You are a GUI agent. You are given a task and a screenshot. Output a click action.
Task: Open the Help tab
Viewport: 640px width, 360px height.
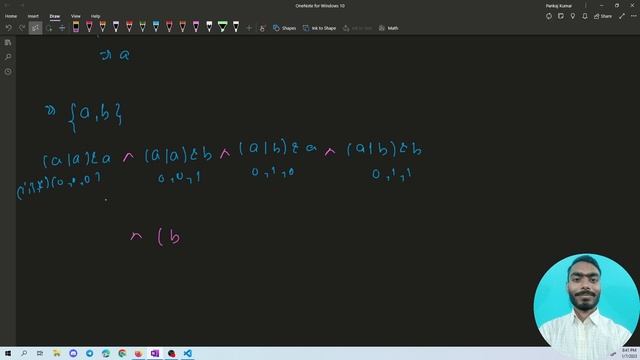click(x=96, y=16)
